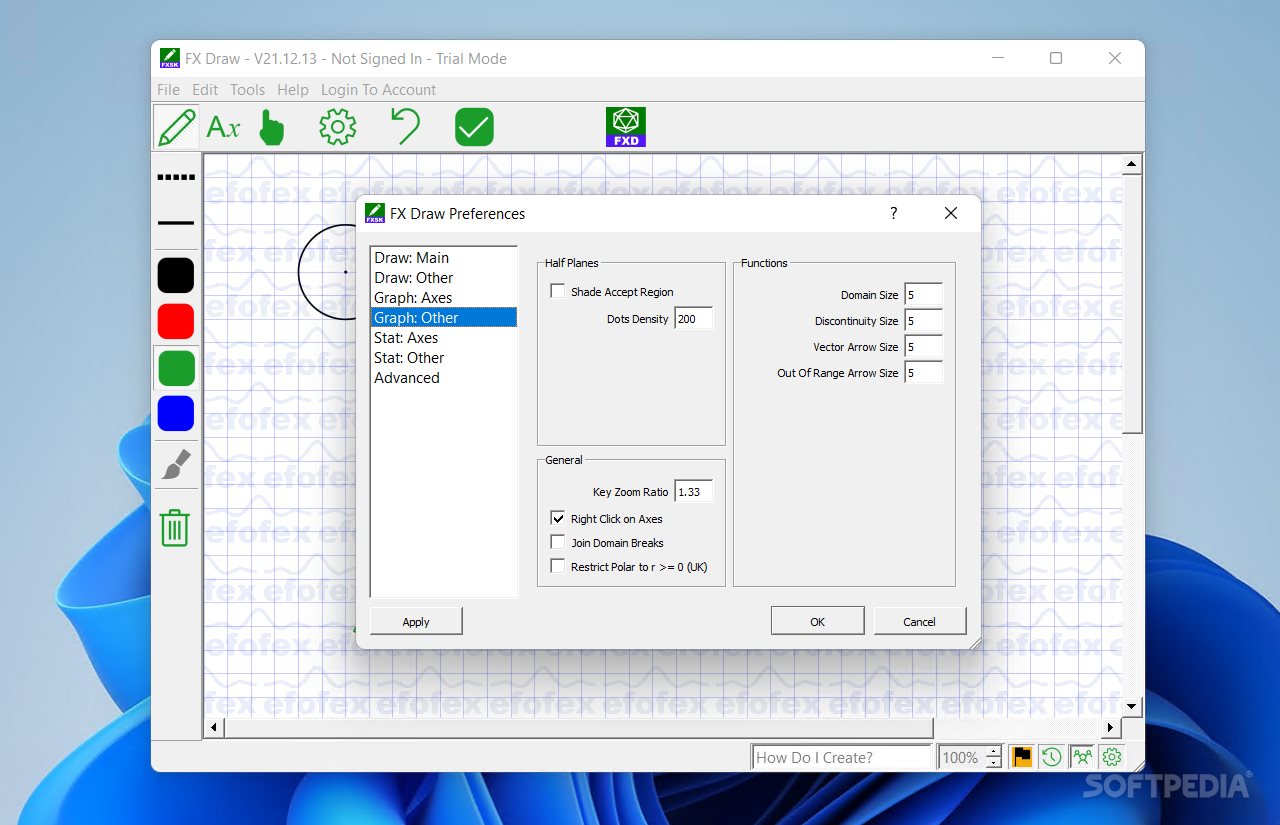Click the Vector Arrow Size field

coord(923,347)
